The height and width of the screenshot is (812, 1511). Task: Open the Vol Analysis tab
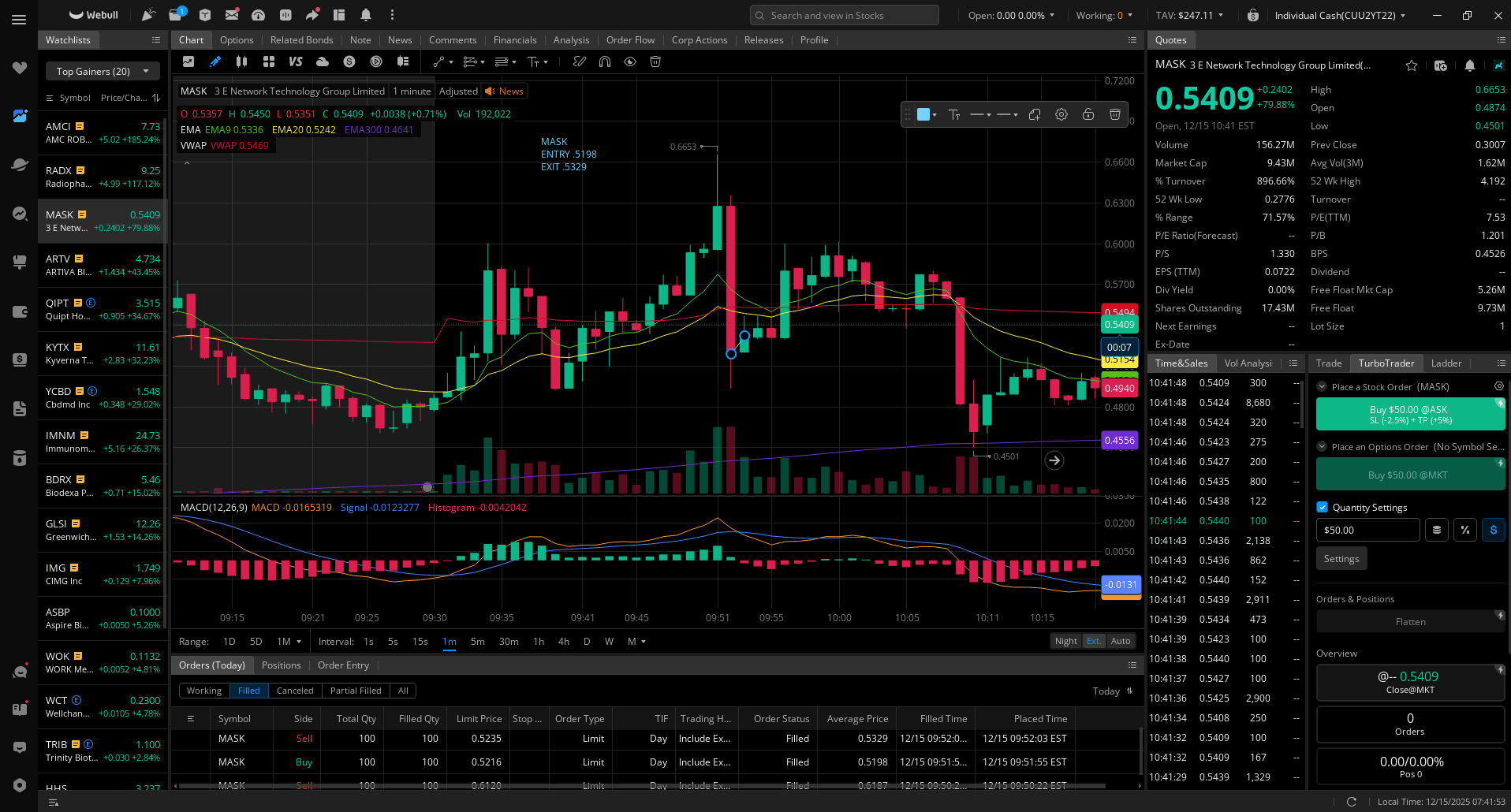coord(1248,363)
